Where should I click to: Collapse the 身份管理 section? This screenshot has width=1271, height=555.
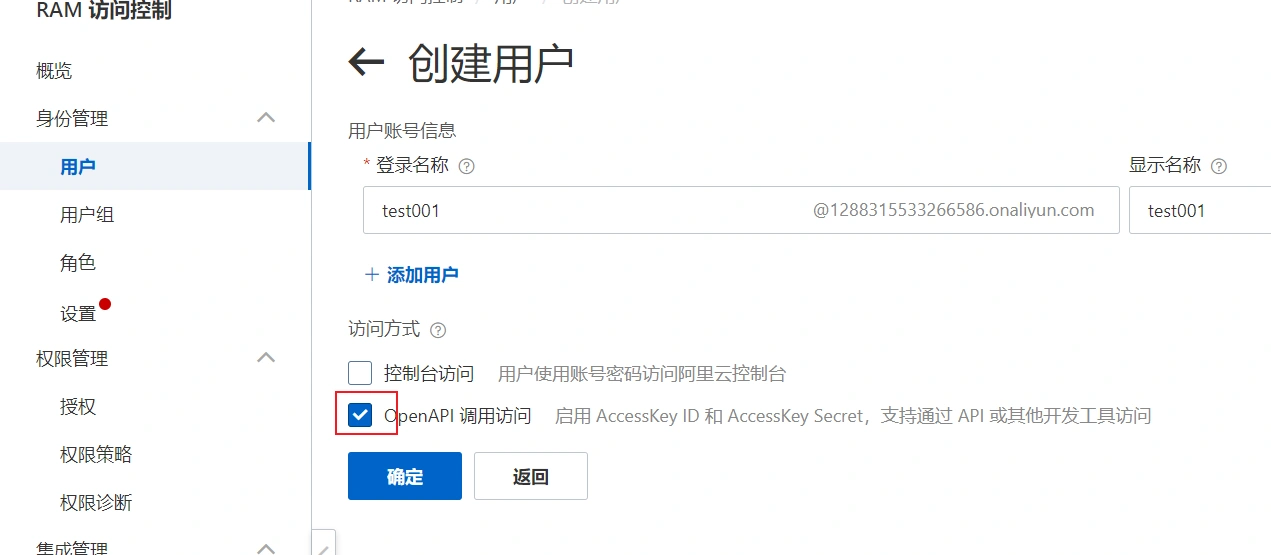pos(266,118)
